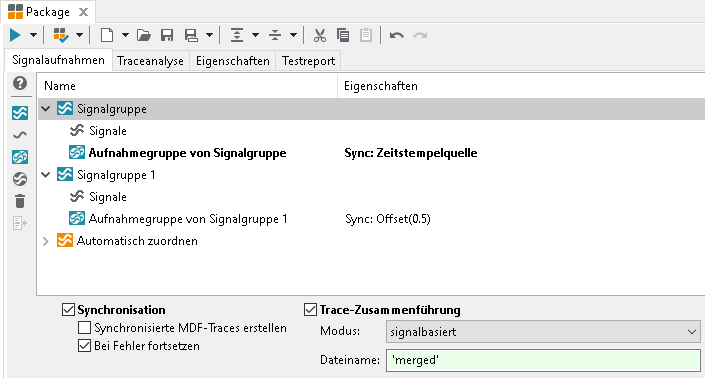The width and height of the screenshot is (705, 378).
Task: Click the Open folder icon
Action: [144, 35]
